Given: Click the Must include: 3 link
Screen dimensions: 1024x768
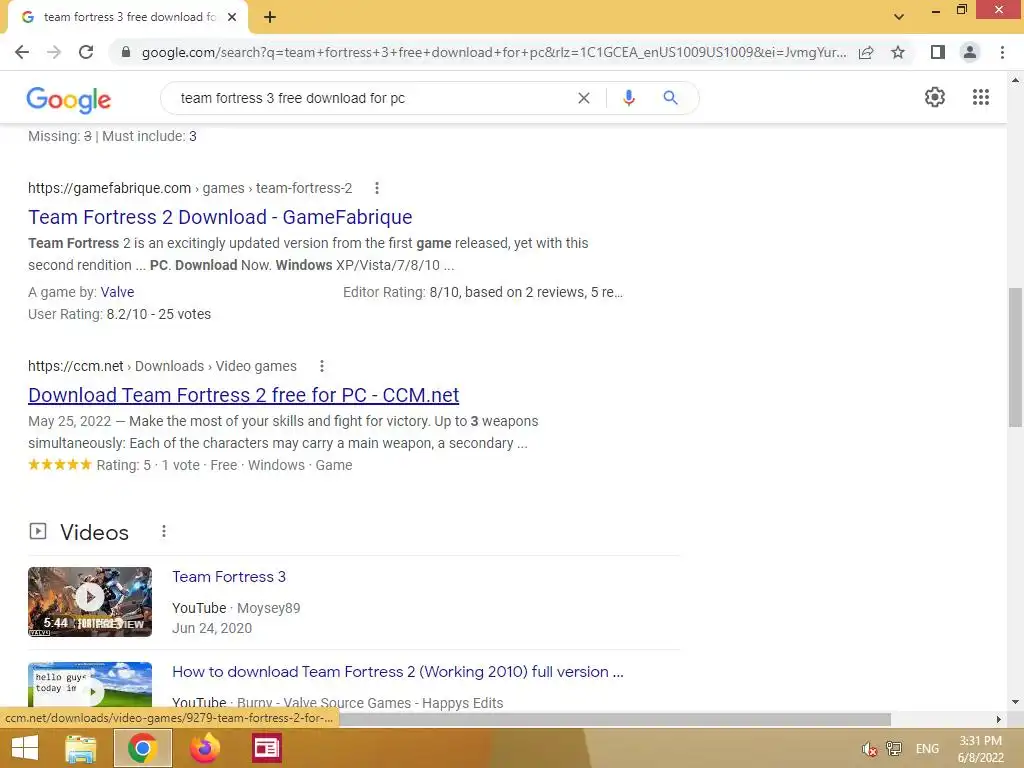Looking at the screenshot, I should pyautogui.click(x=149, y=136).
